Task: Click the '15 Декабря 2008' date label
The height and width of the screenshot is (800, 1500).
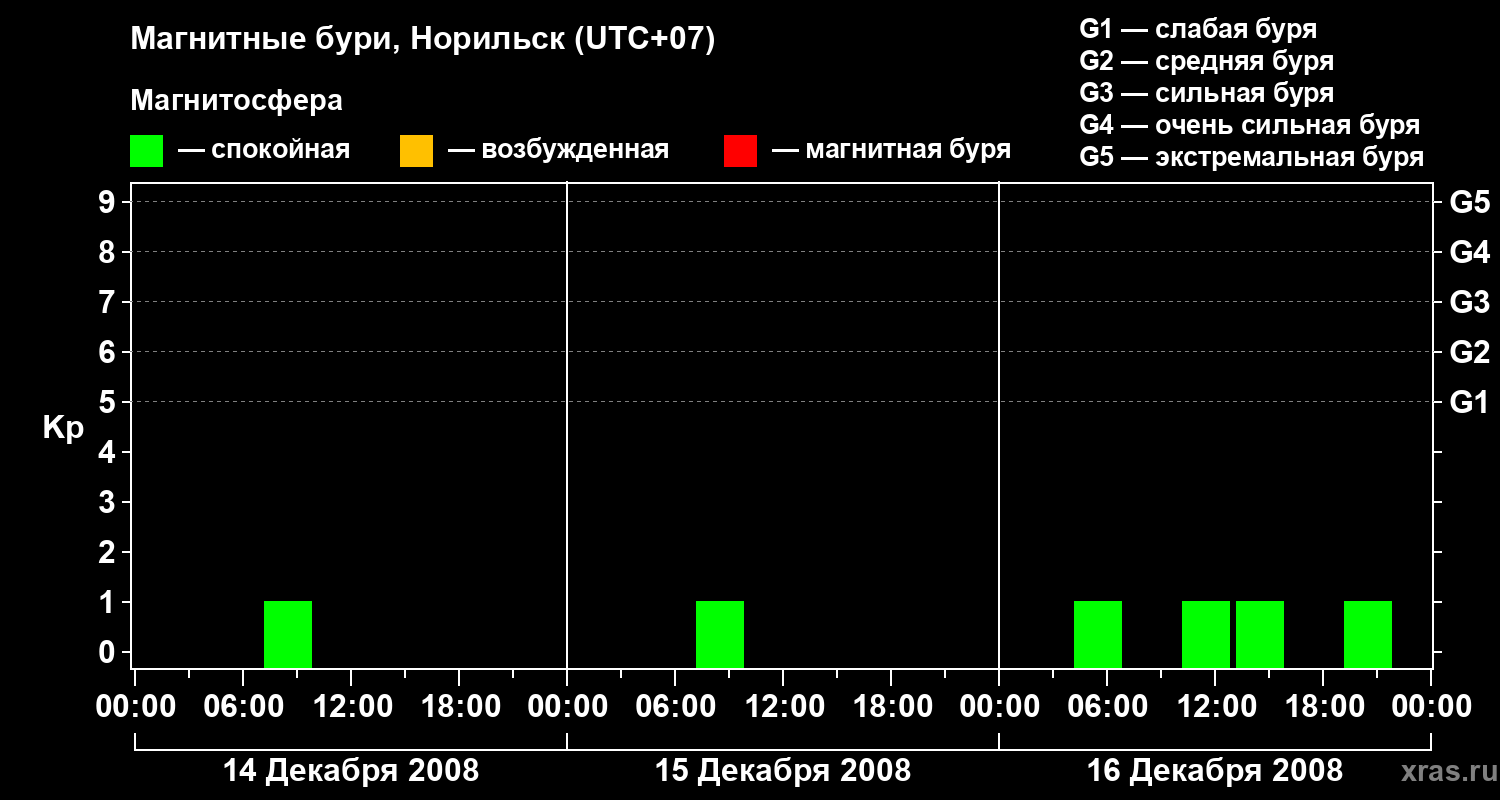Action: point(783,771)
